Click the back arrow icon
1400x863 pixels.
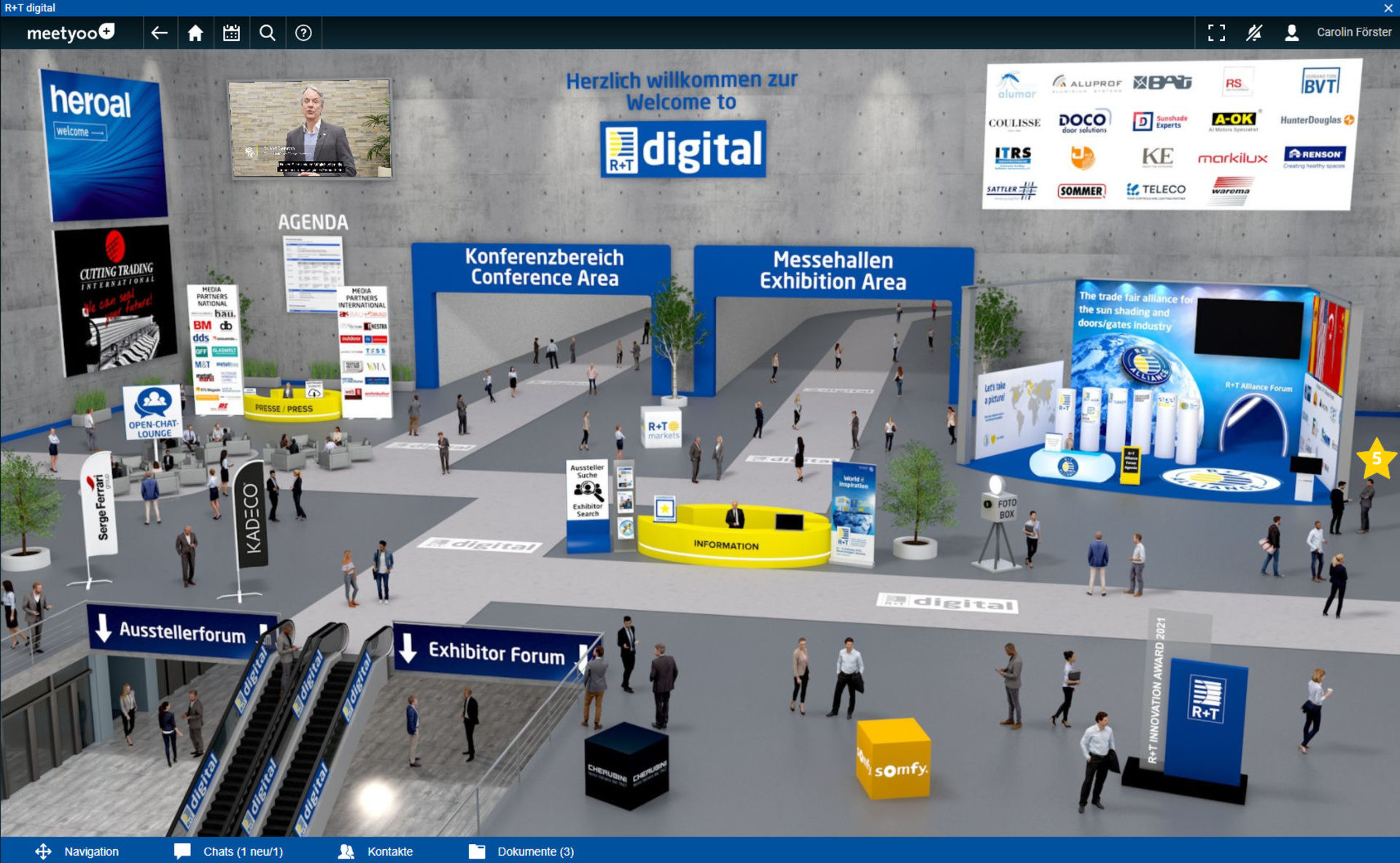(x=159, y=33)
